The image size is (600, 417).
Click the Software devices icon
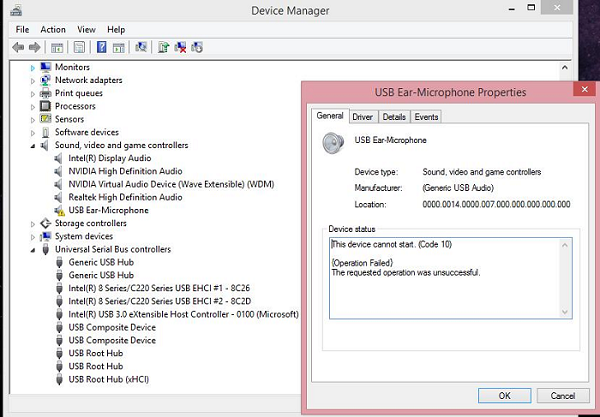[x=46, y=132]
